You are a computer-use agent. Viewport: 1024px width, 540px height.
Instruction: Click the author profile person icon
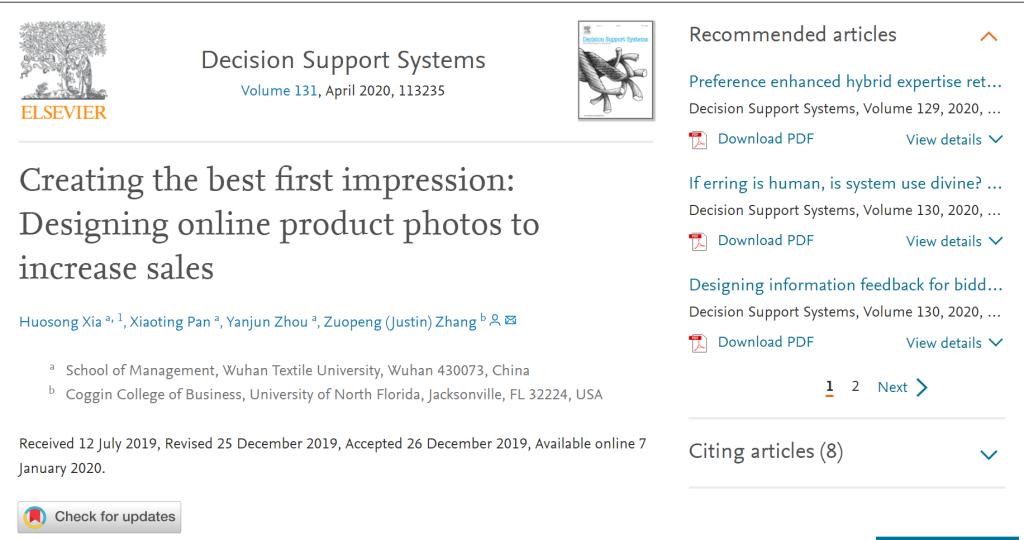[496, 320]
